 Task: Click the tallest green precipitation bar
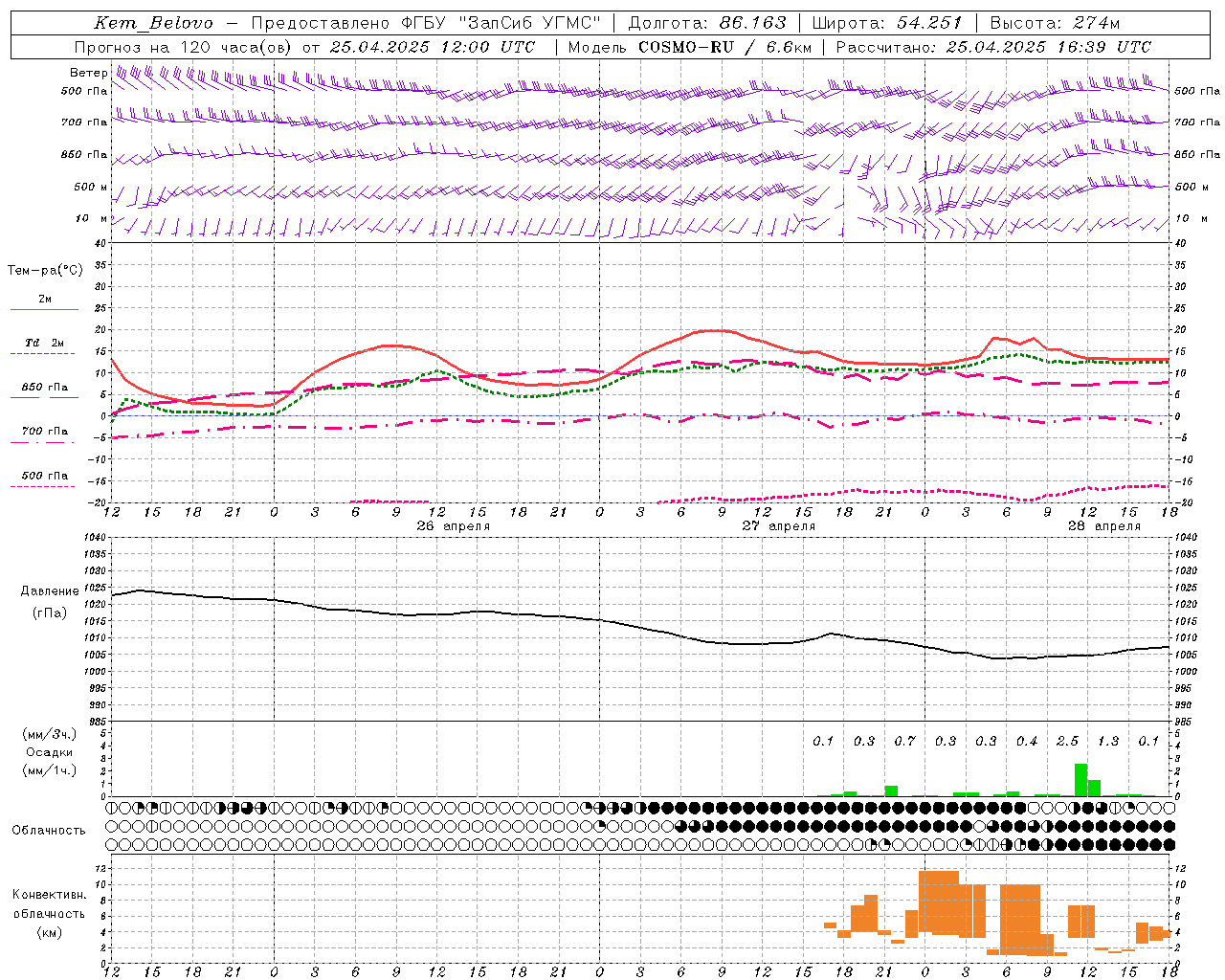click(x=1081, y=779)
